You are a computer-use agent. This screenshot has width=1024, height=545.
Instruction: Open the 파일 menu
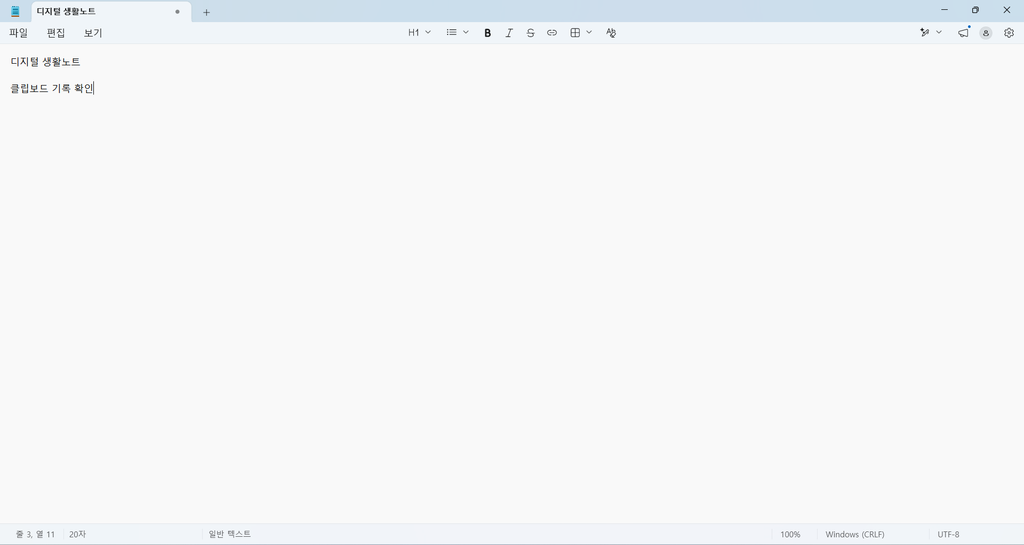(19, 33)
